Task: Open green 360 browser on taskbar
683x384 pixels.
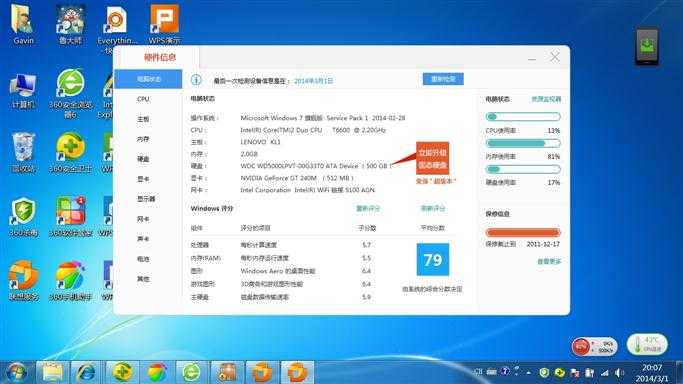Action: click(191, 373)
